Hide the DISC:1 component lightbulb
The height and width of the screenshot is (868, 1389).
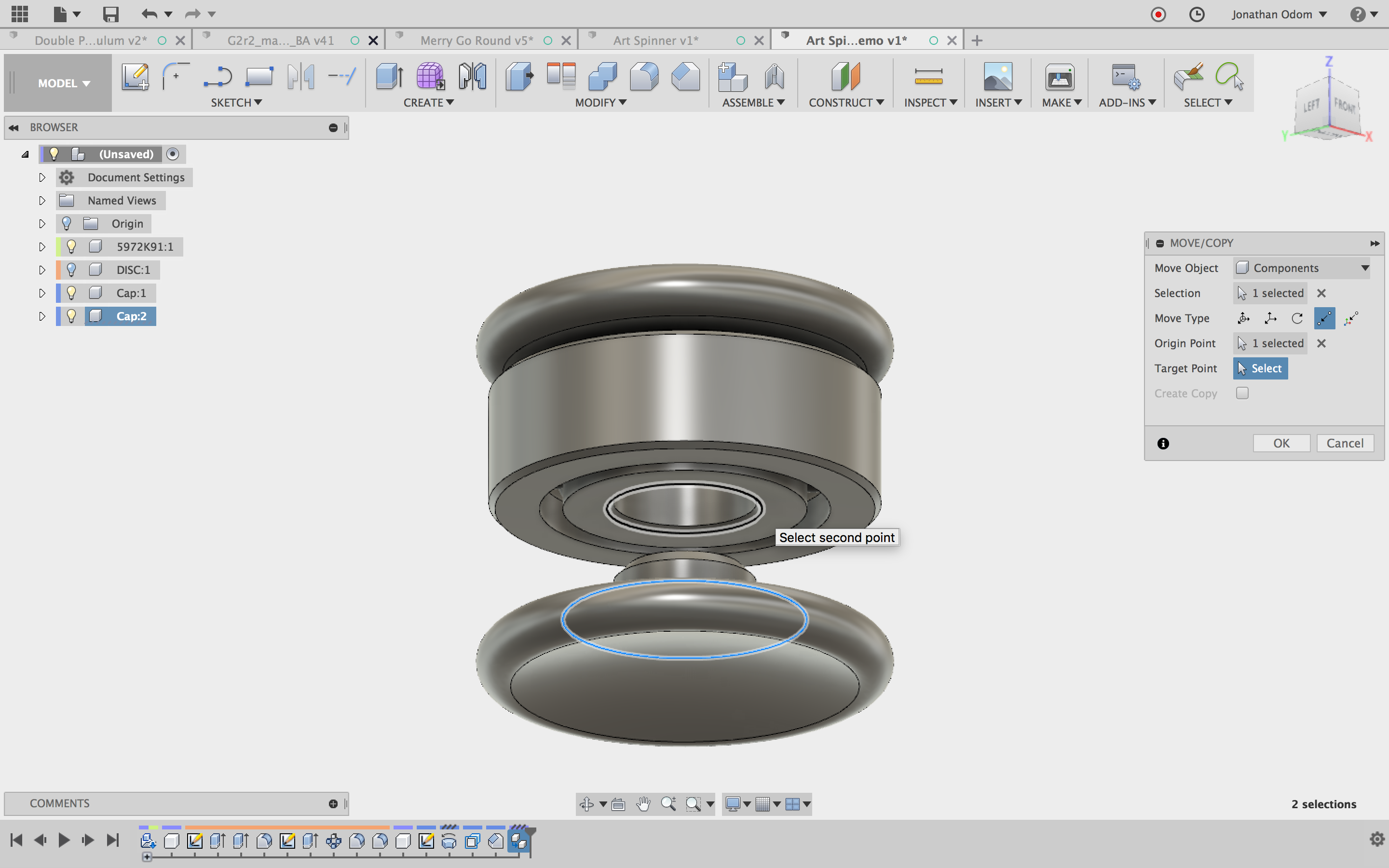[x=71, y=270]
